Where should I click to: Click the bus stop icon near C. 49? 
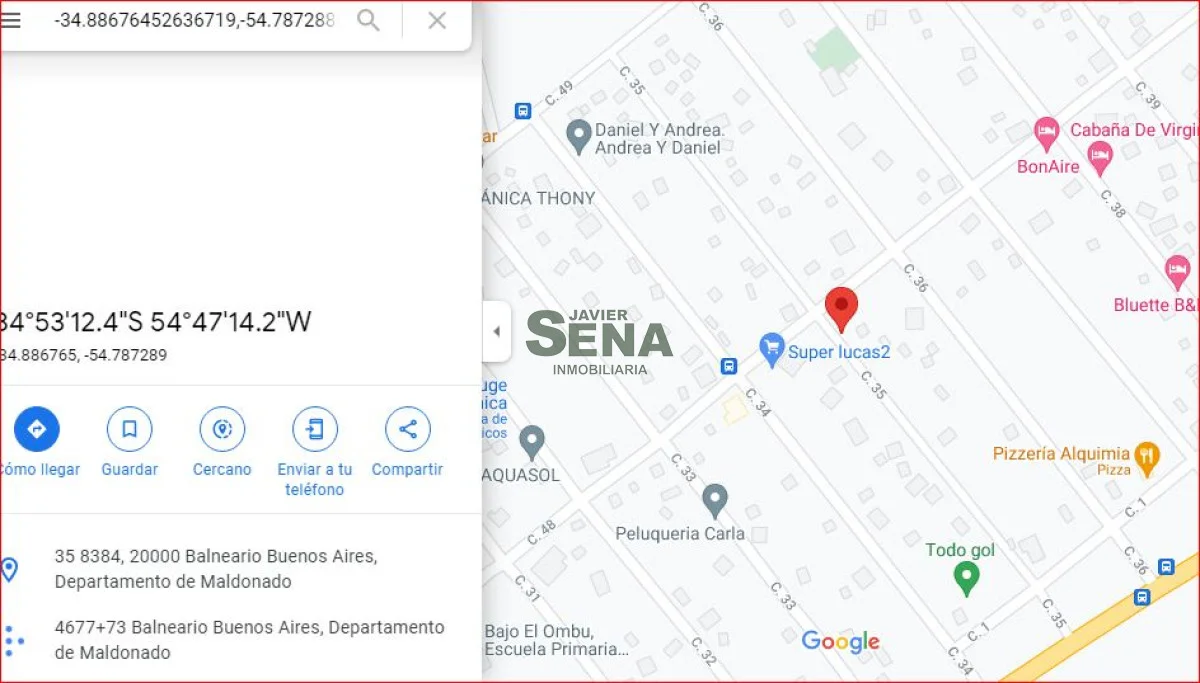(x=522, y=111)
